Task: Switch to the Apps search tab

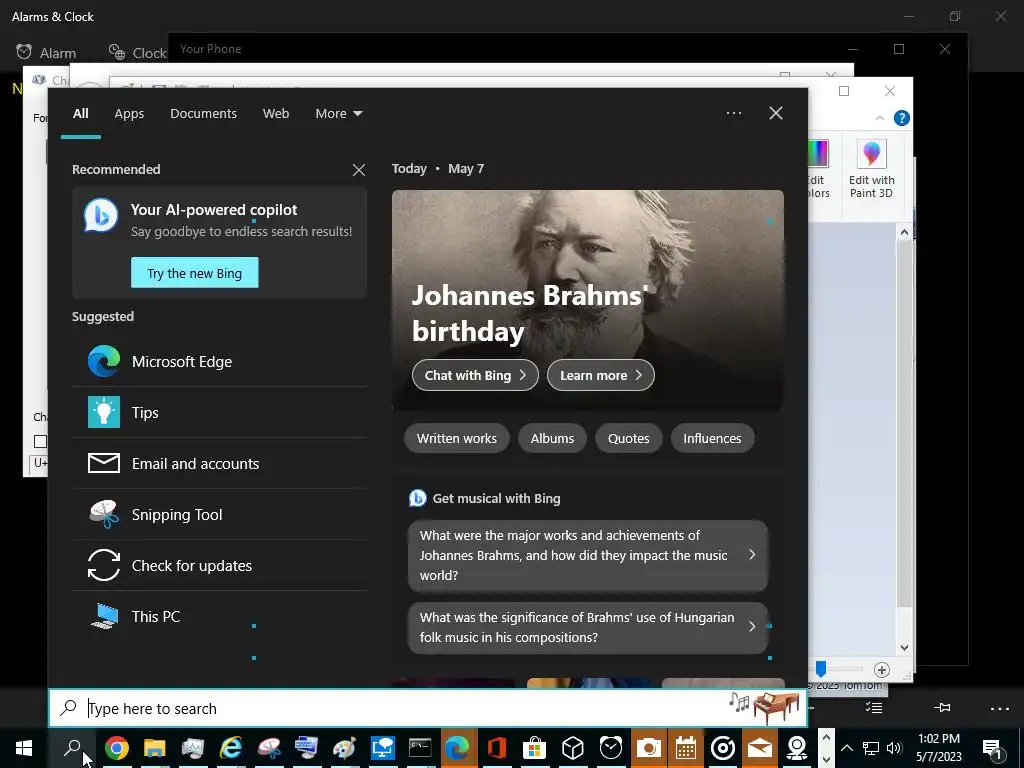Action: (129, 114)
